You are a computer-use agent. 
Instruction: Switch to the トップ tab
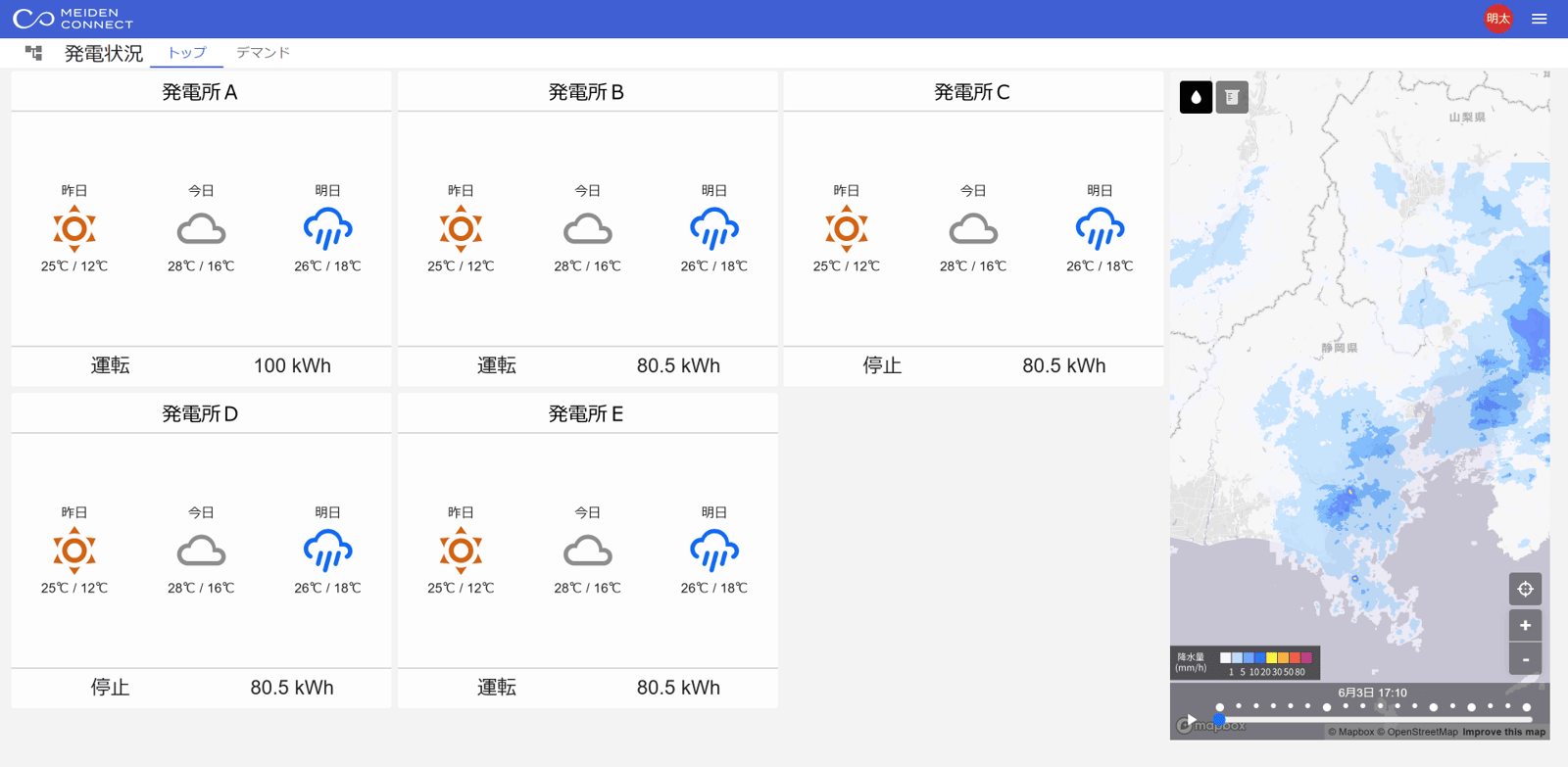[x=186, y=53]
